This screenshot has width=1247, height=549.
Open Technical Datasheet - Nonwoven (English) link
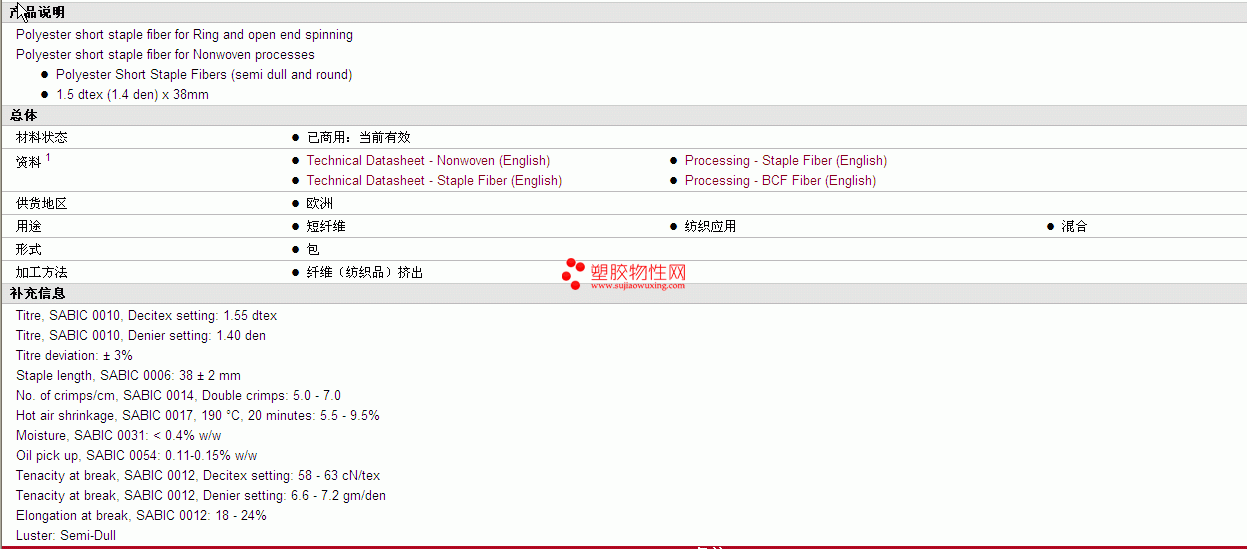click(428, 160)
